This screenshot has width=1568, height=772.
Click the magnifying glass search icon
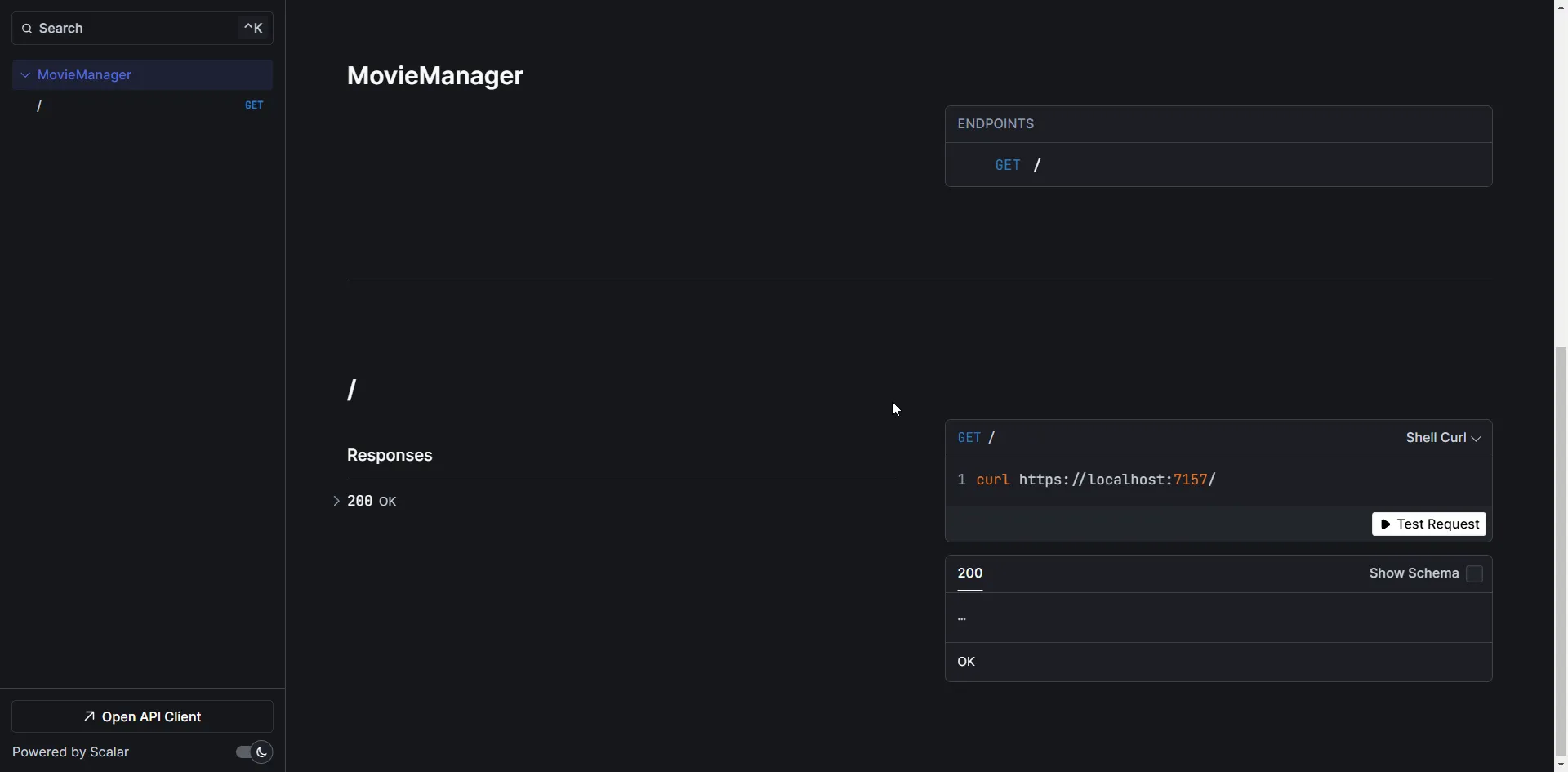tap(27, 28)
